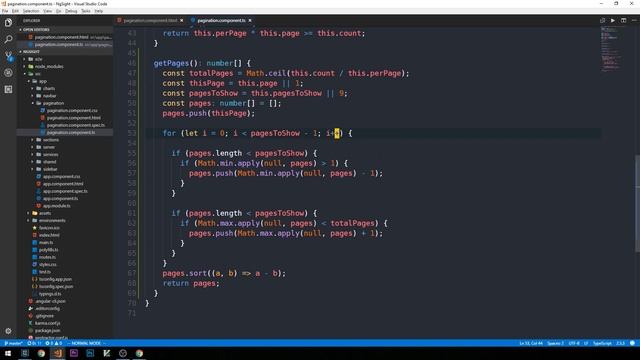Viewport: 640px width, 360px height.
Task: Switch to pagination.component.ts tab
Action: (221, 20)
